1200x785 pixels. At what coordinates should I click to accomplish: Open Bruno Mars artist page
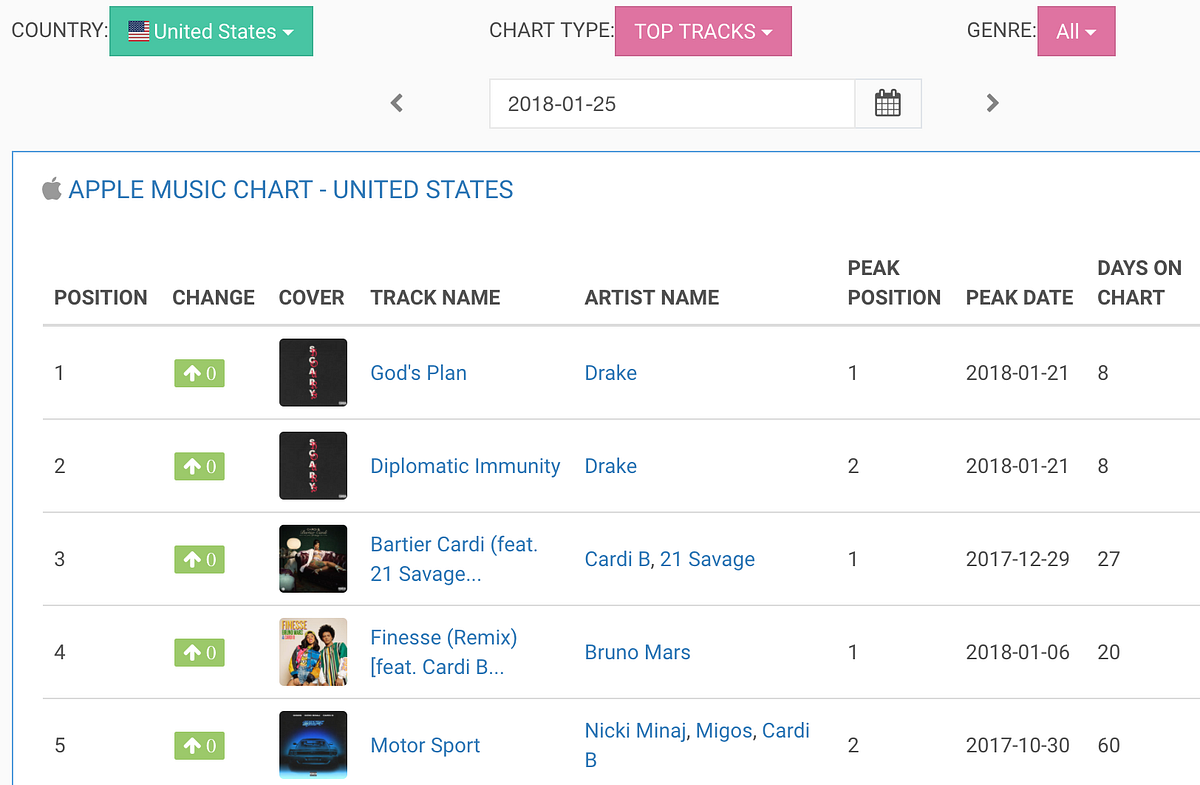click(637, 652)
